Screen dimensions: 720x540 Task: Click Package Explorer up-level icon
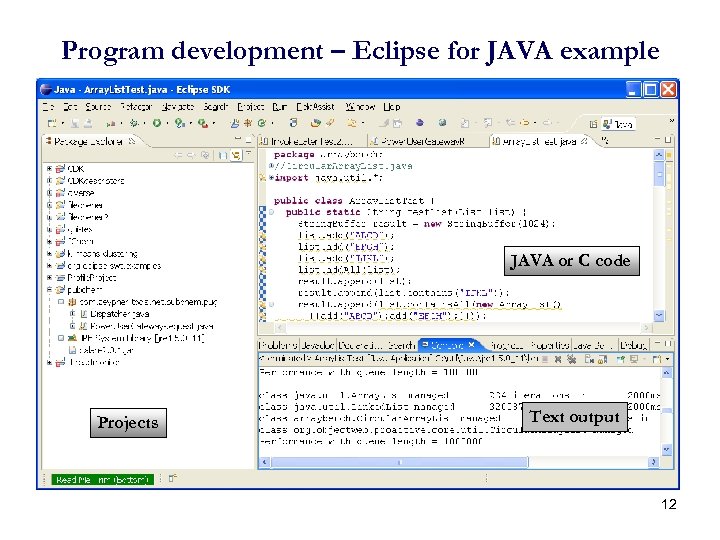point(205,155)
